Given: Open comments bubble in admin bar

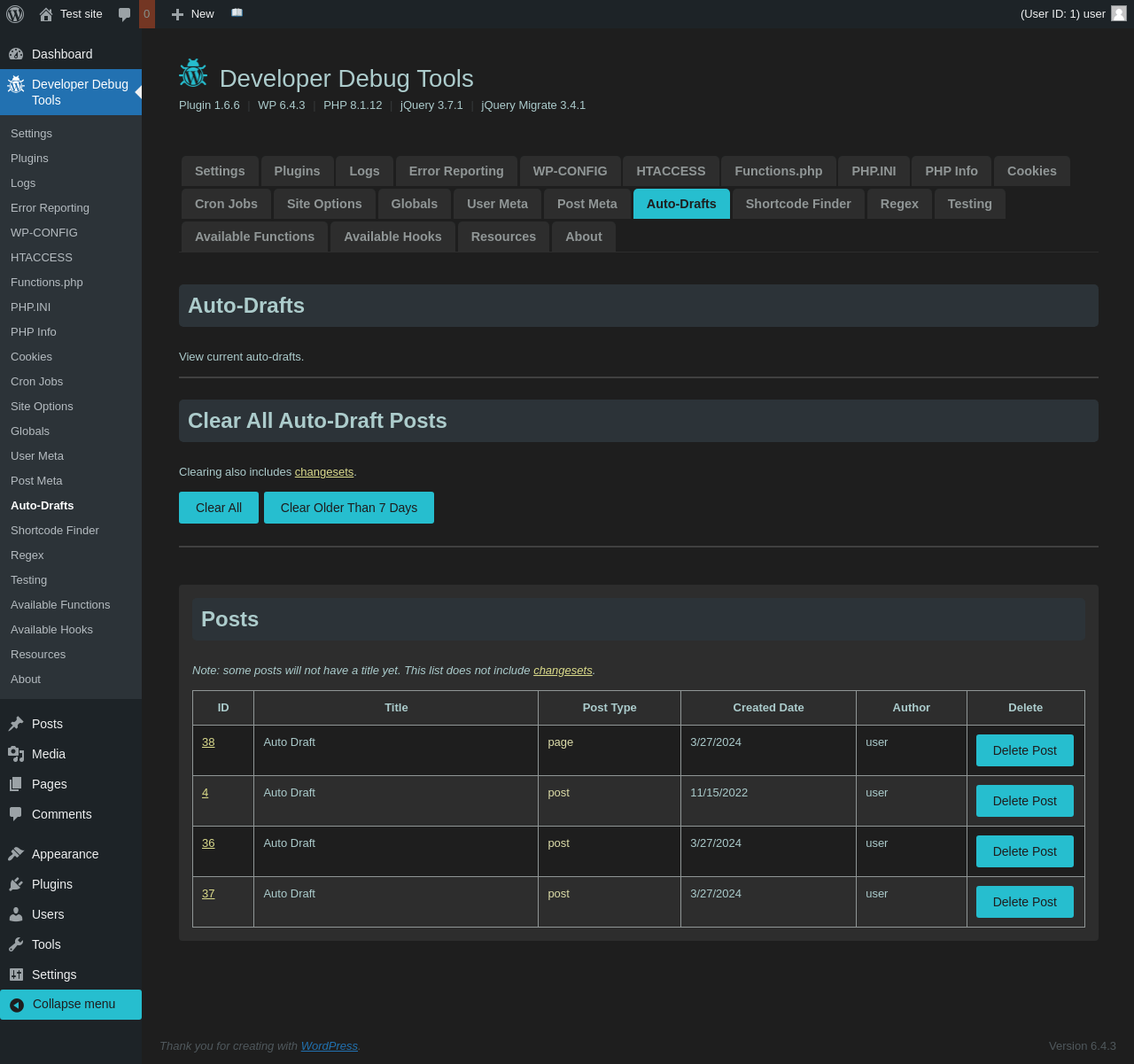Looking at the screenshot, I should click(125, 14).
